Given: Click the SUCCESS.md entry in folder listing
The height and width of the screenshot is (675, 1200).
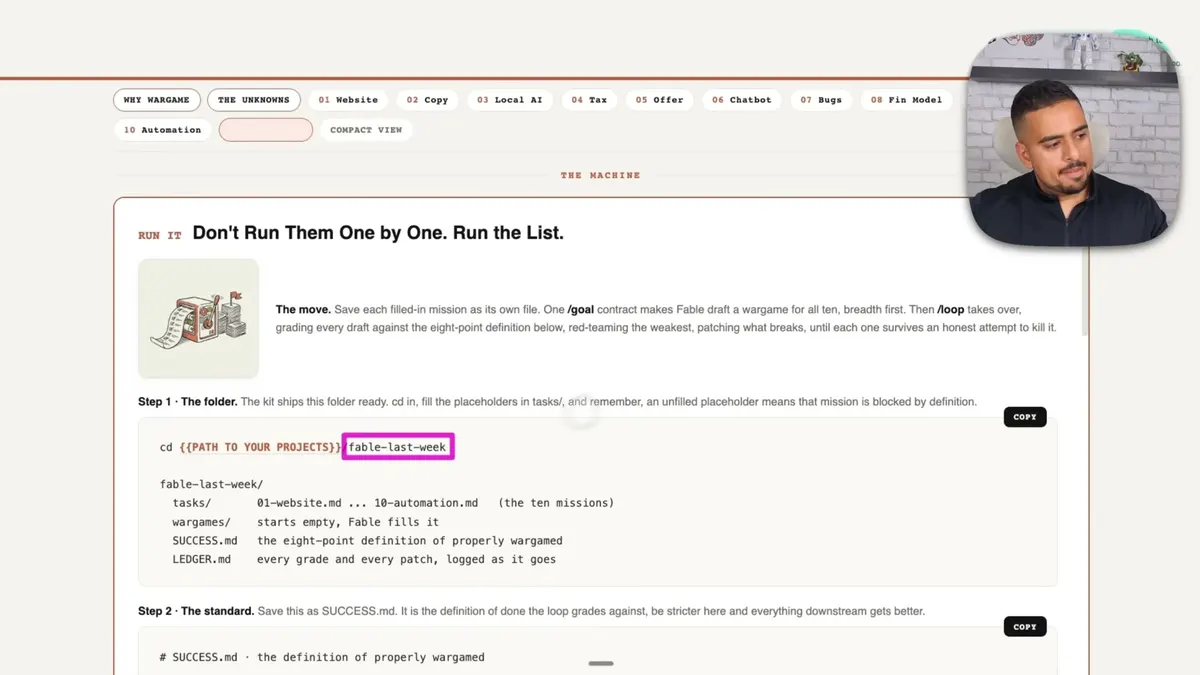Looking at the screenshot, I should click(205, 541).
